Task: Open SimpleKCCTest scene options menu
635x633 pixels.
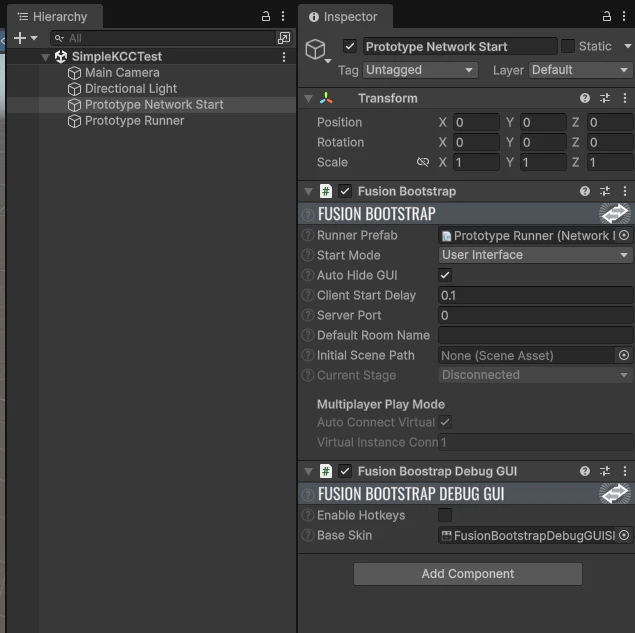Action: pos(284,57)
